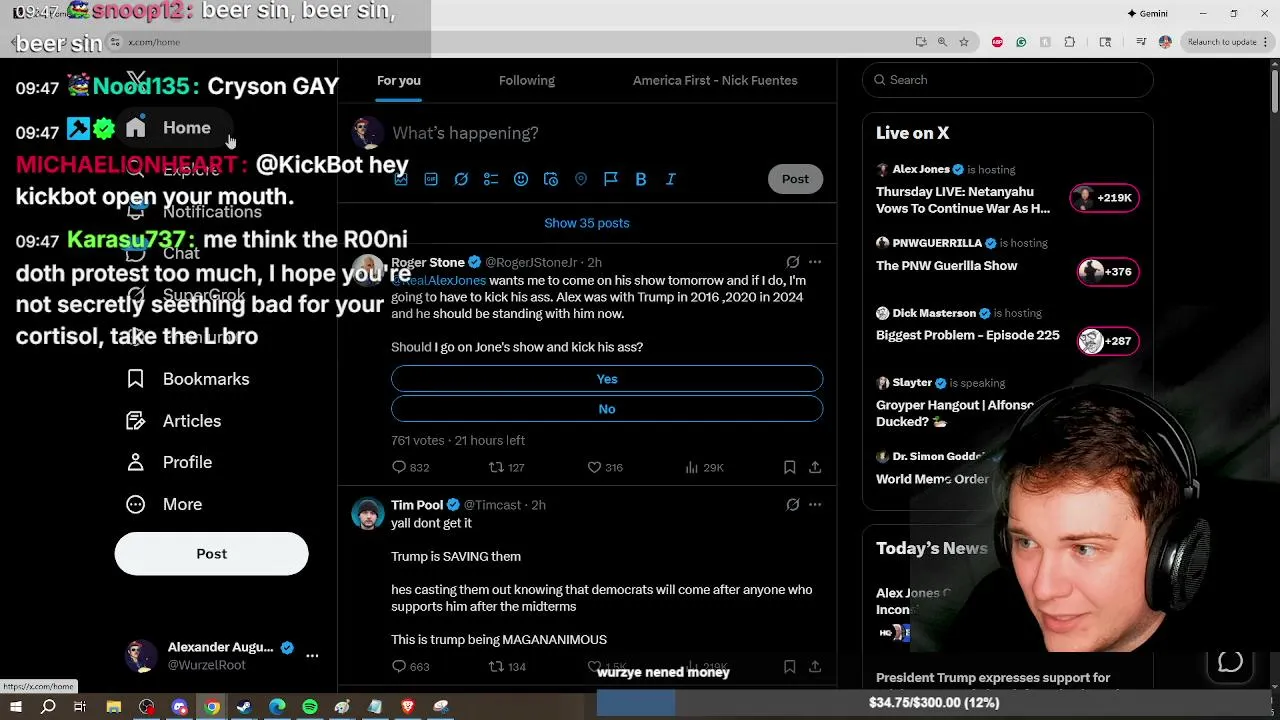
Task: Click the X search box
Action: [x=1008, y=80]
